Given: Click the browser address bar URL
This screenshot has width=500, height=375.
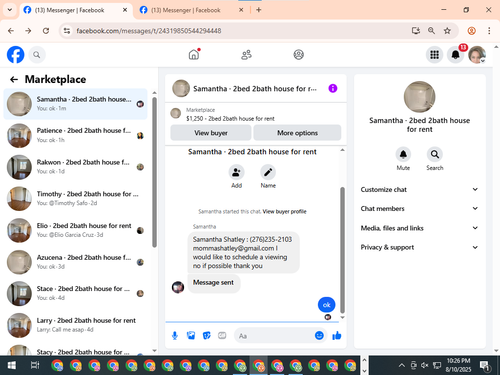Looking at the screenshot, I should [x=149, y=31].
